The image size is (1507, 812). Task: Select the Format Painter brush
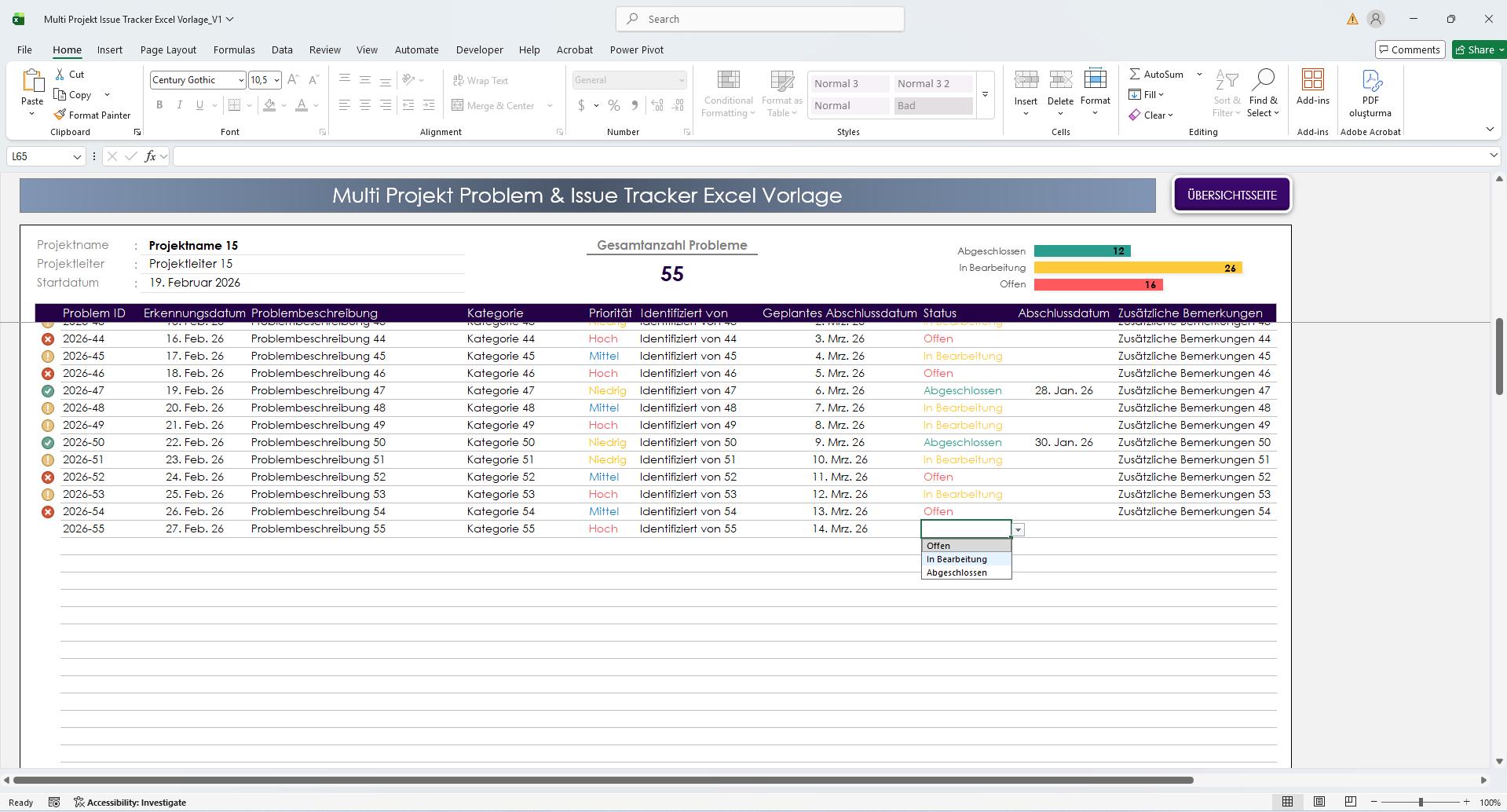coord(60,115)
